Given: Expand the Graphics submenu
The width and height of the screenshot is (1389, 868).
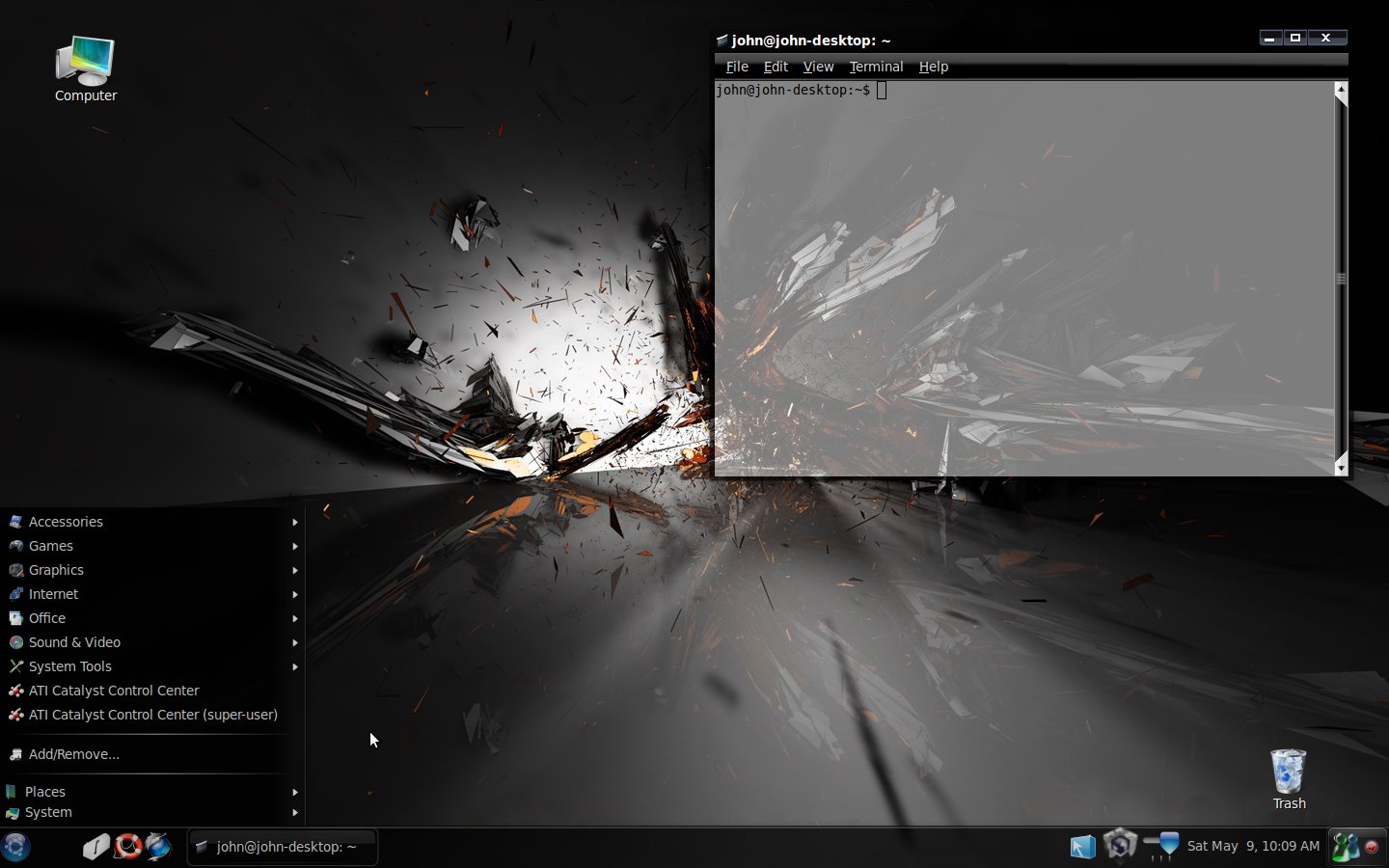Looking at the screenshot, I should tap(152, 570).
